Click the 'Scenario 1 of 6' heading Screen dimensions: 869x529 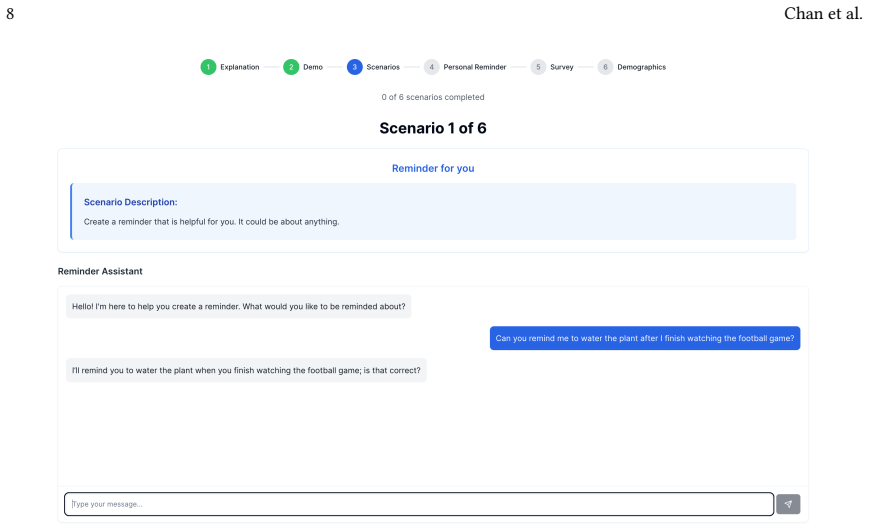[x=433, y=129]
